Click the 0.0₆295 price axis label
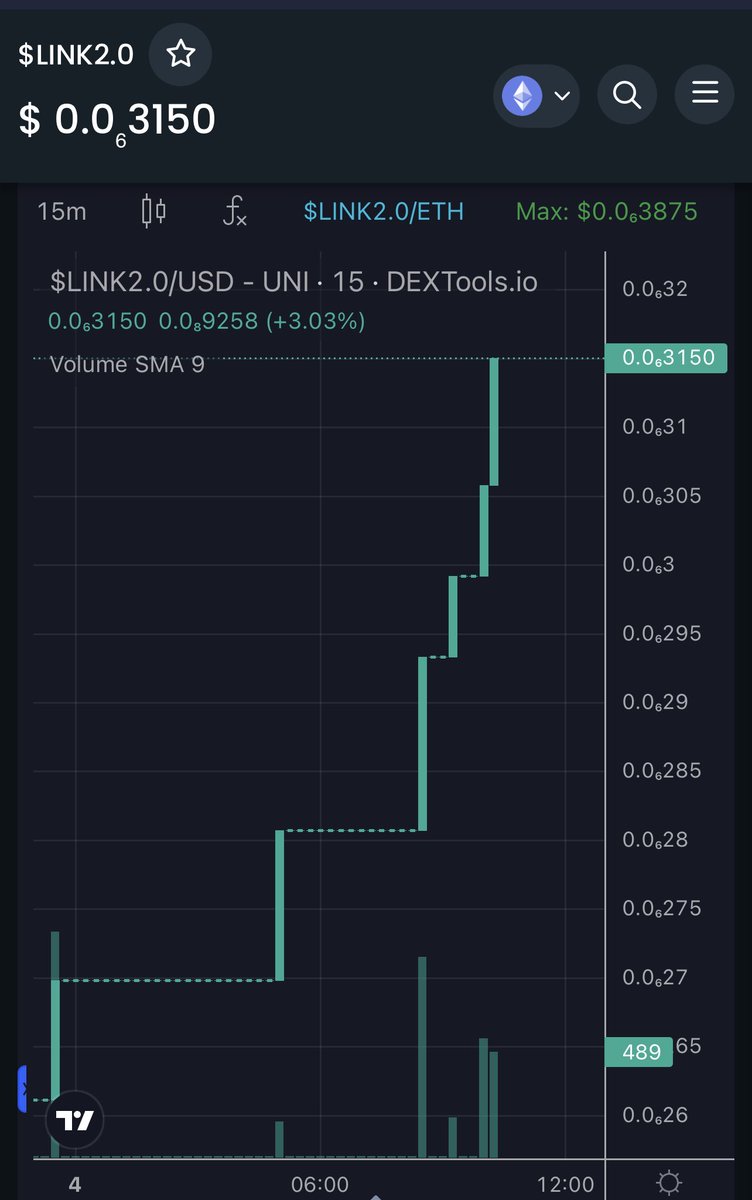The height and width of the screenshot is (1200, 752). click(661, 634)
